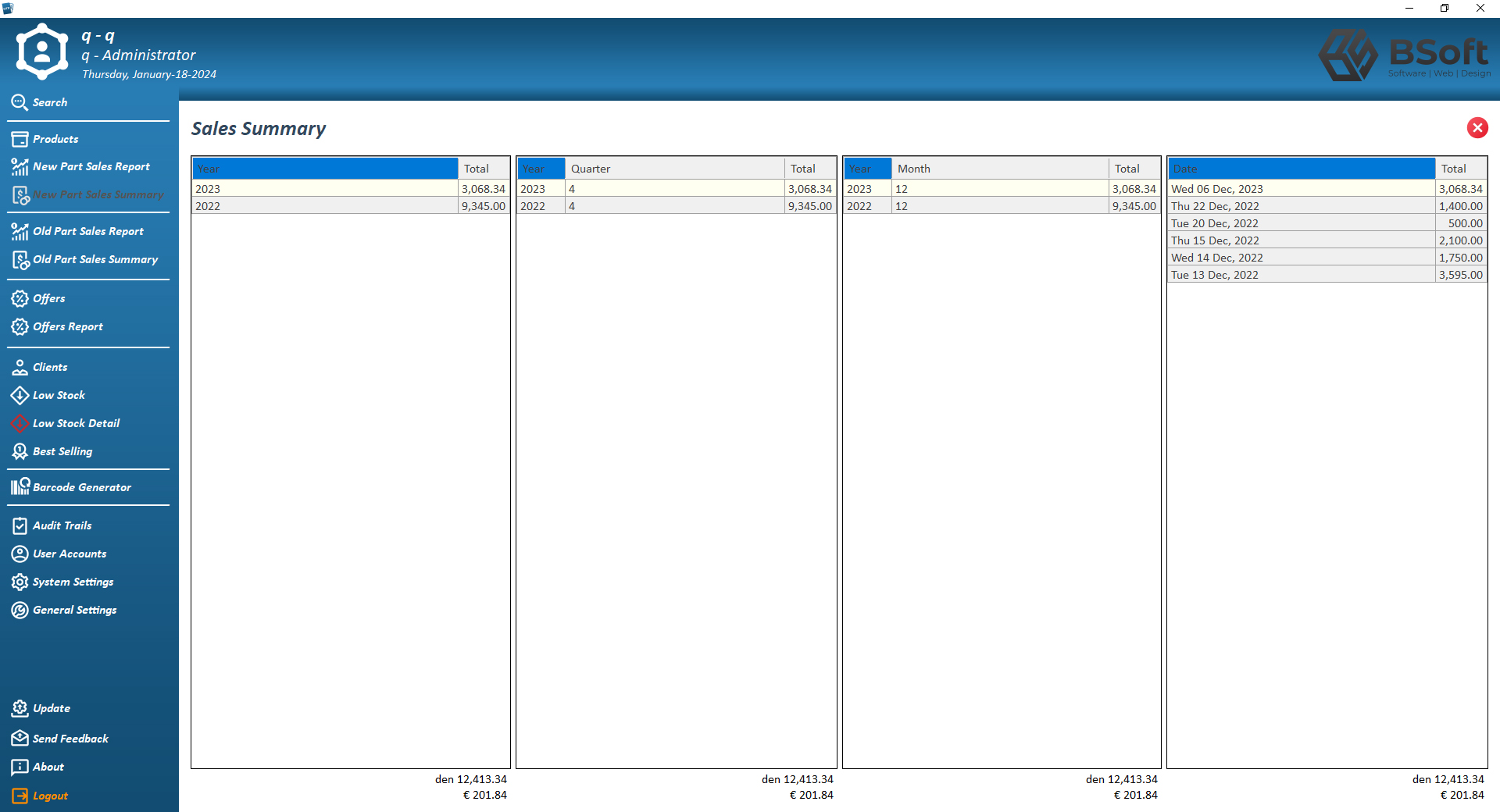
Task: Click the Low Stock diamond icon
Action: coord(20,395)
